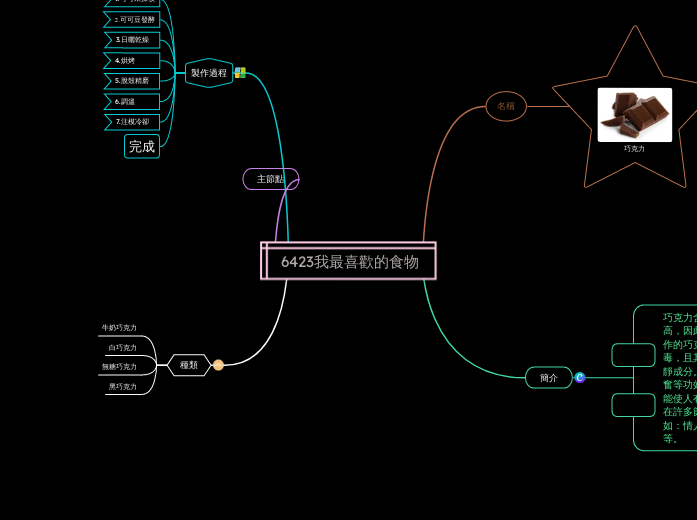Select the 3.日曬乾燥 step node
Viewport: 697px width, 520px height.
click(132, 40)
